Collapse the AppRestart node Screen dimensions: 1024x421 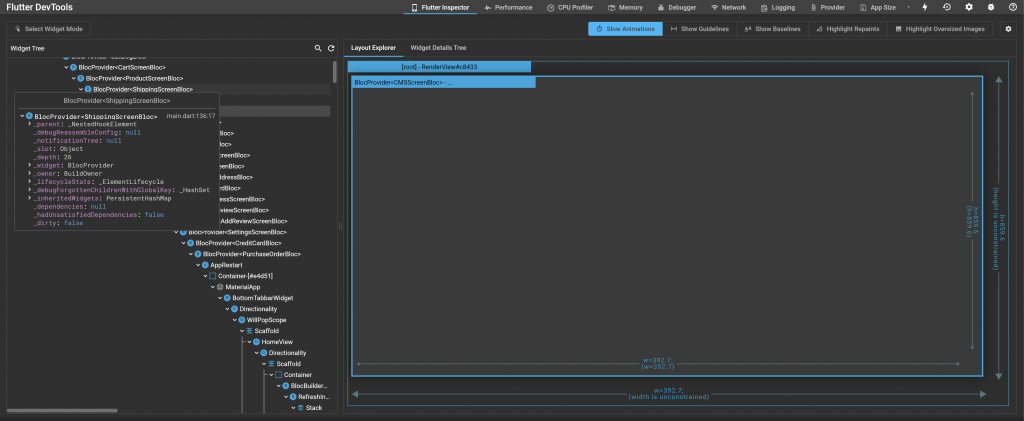click(198, 265)
